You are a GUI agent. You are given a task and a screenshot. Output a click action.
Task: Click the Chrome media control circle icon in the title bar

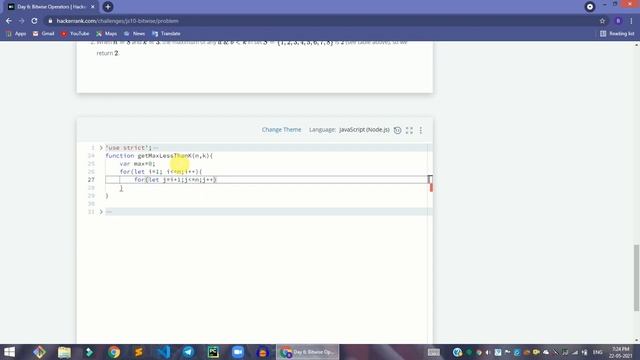(x=590, y=7)
